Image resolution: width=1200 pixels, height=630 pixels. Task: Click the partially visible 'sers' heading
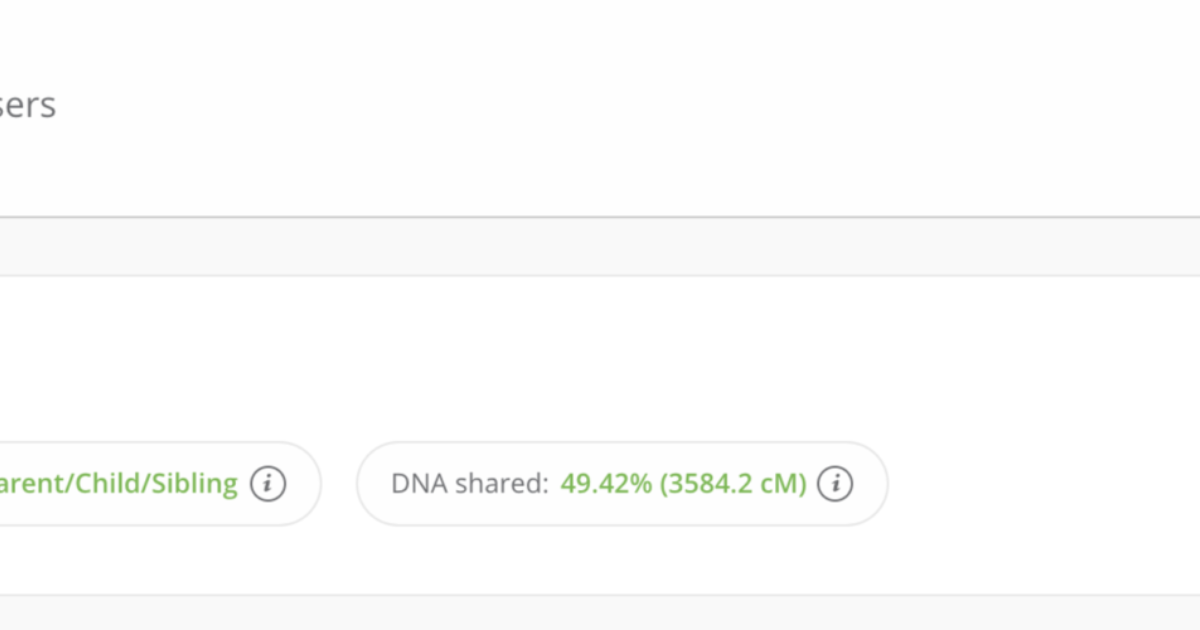tap(27, 105)
